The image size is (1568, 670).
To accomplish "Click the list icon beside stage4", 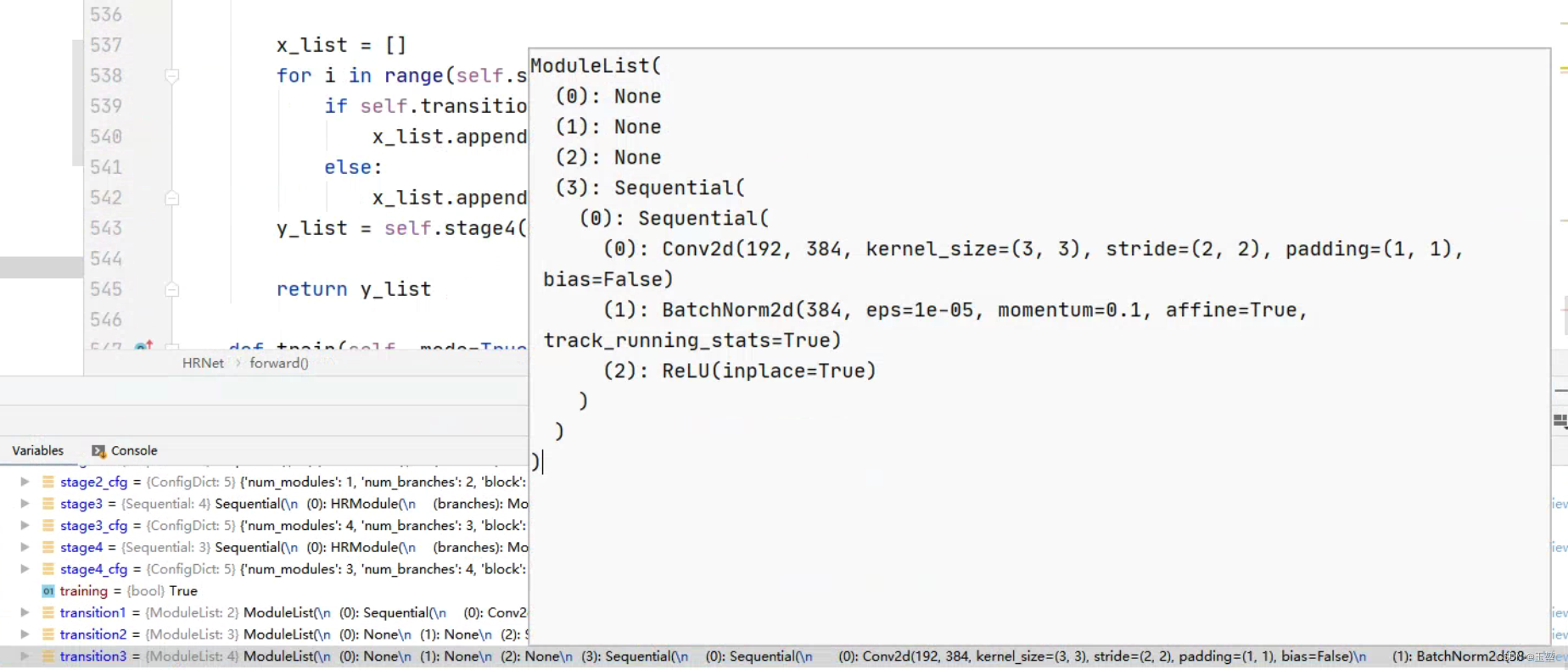I will (x=48, y=547).
